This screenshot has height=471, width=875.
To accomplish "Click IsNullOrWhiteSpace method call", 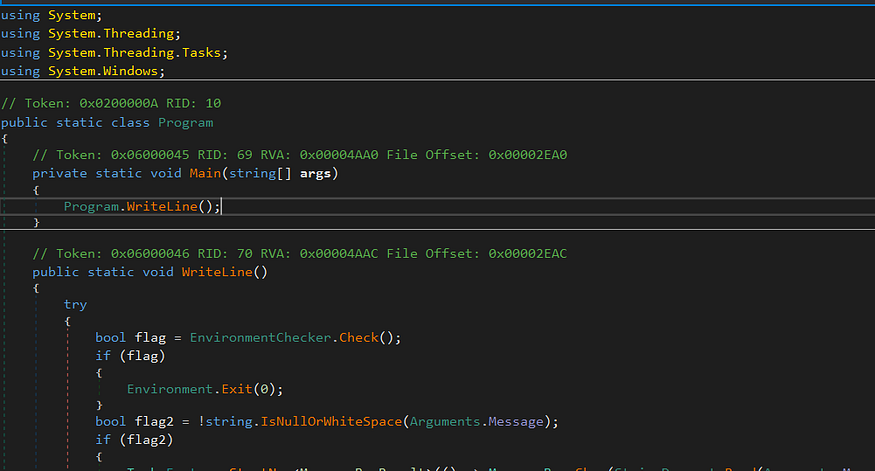I will [x=331, y=421].
